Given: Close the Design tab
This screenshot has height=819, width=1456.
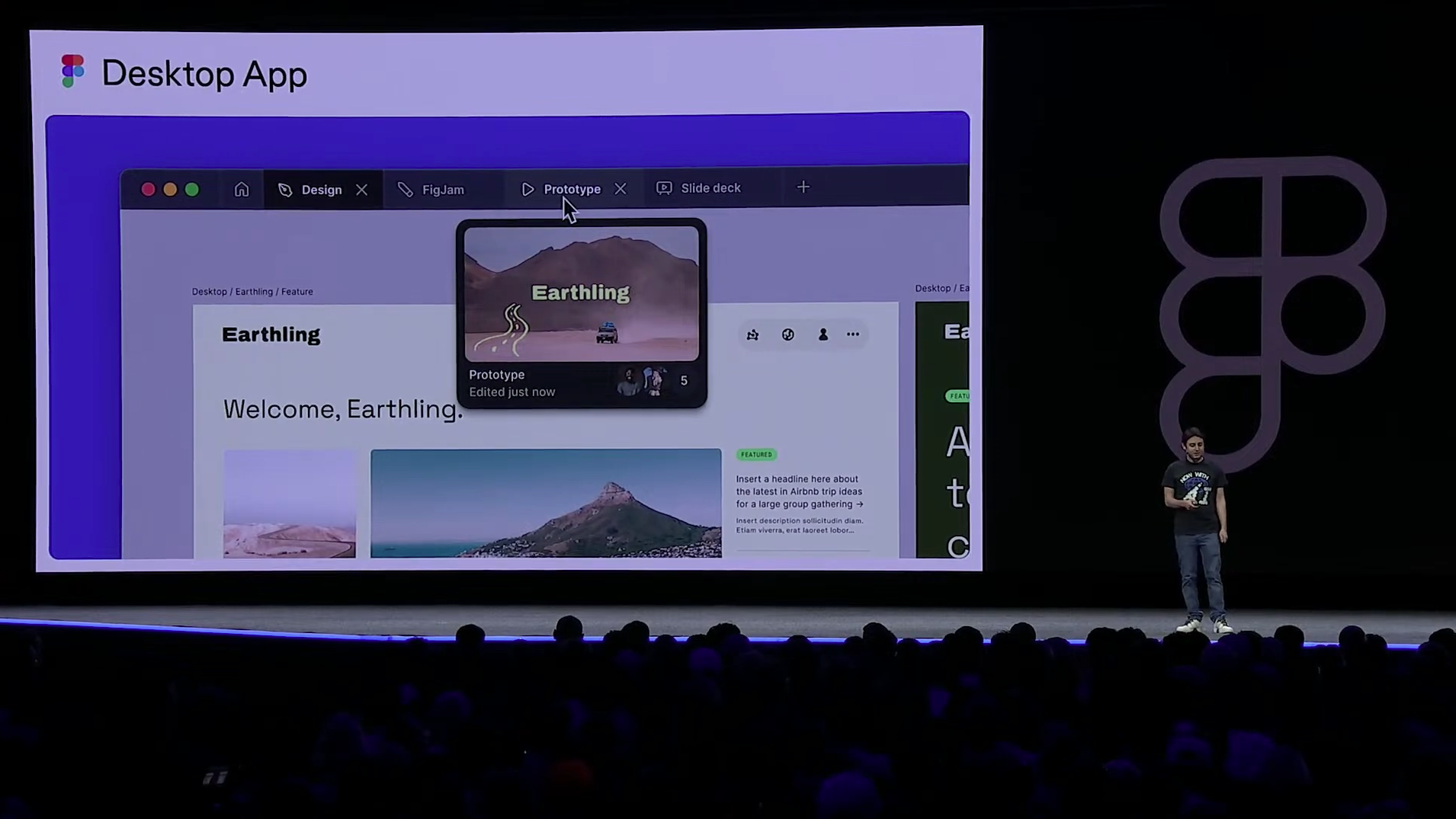Looking at the screenshot, I should 362,190.
